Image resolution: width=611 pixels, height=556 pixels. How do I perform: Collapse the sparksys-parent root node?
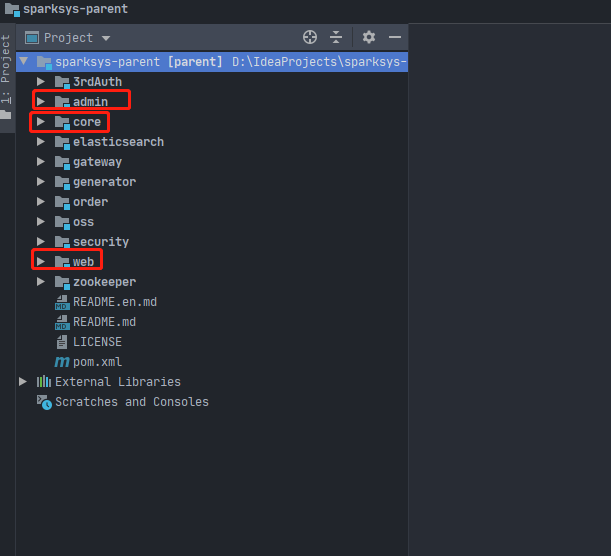(23, 62)
